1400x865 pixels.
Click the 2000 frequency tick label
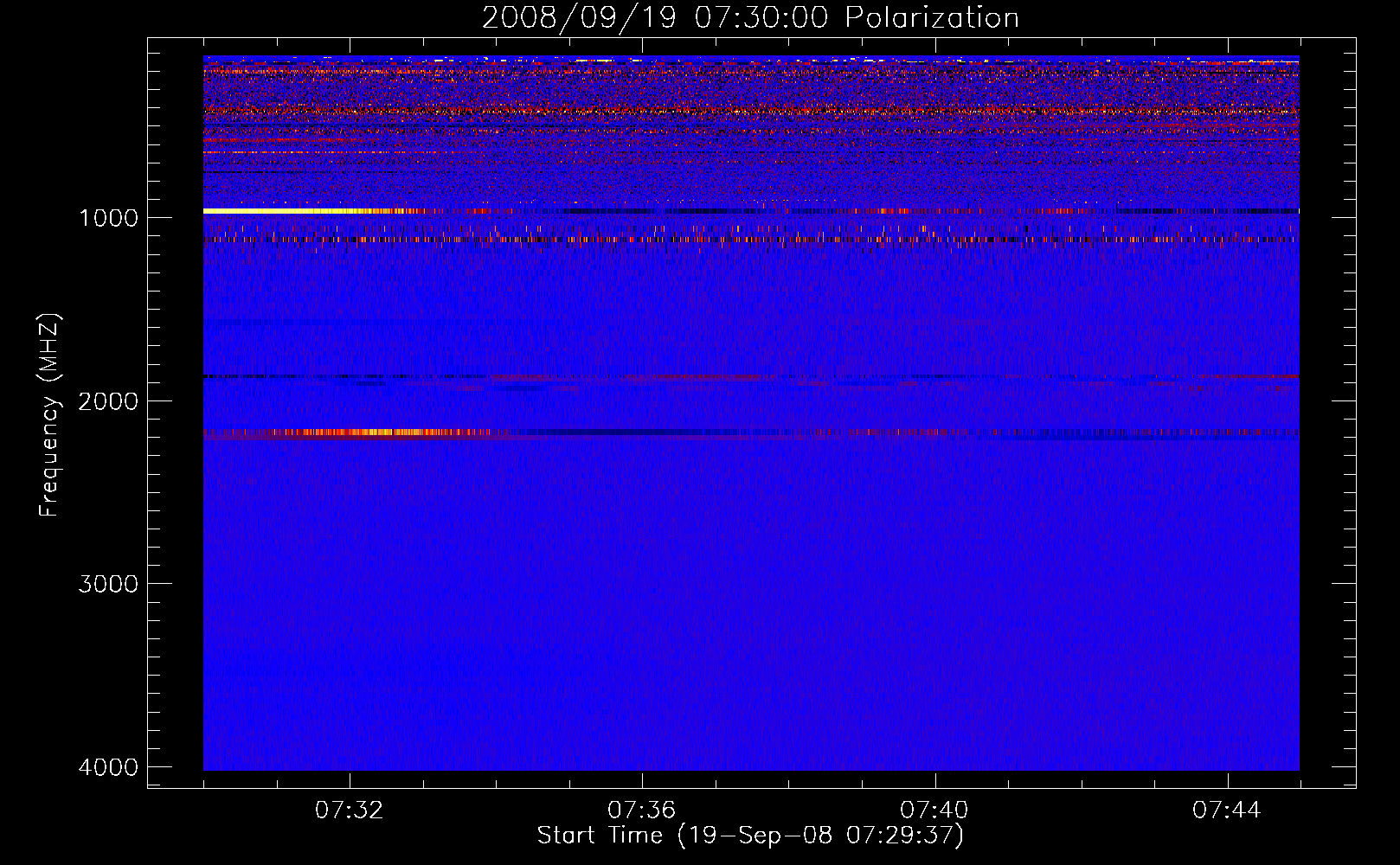coord(108,401)
